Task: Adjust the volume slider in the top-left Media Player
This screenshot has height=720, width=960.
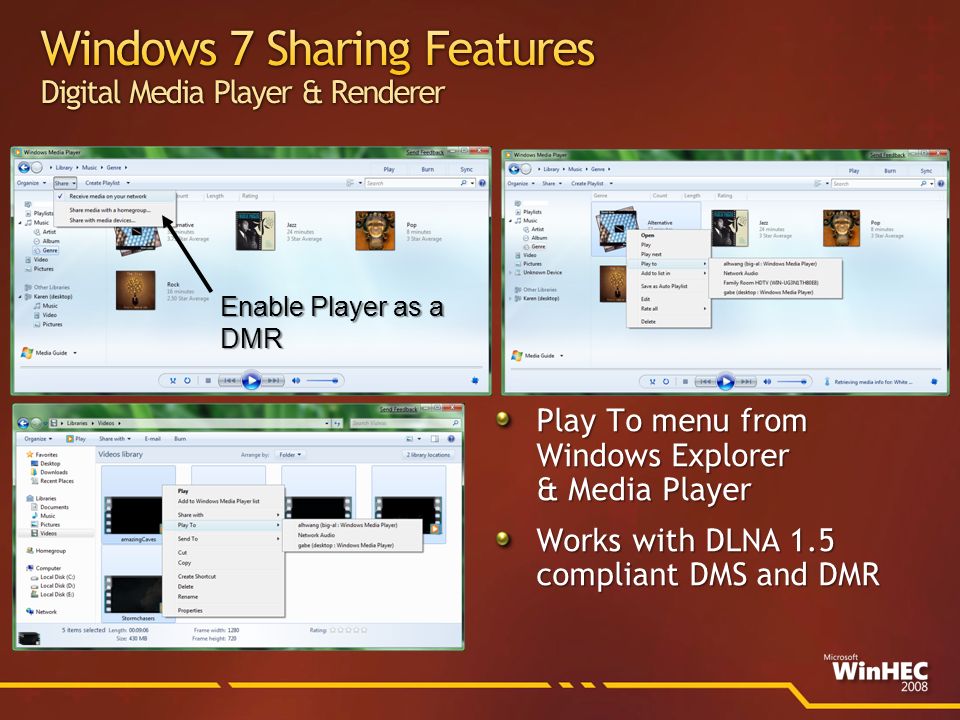Action: 323,381
